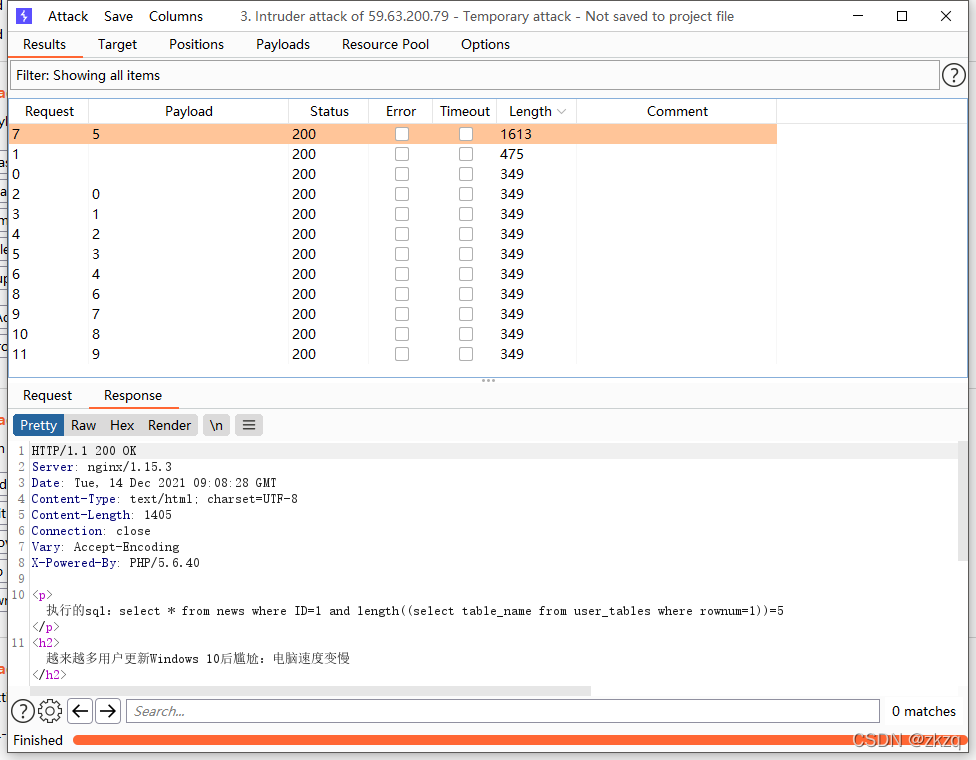The height and width of the screenshot is (760, 976).
Task: Switch to the Results tab
Action: pyautogui.click(x=44, y=44)
